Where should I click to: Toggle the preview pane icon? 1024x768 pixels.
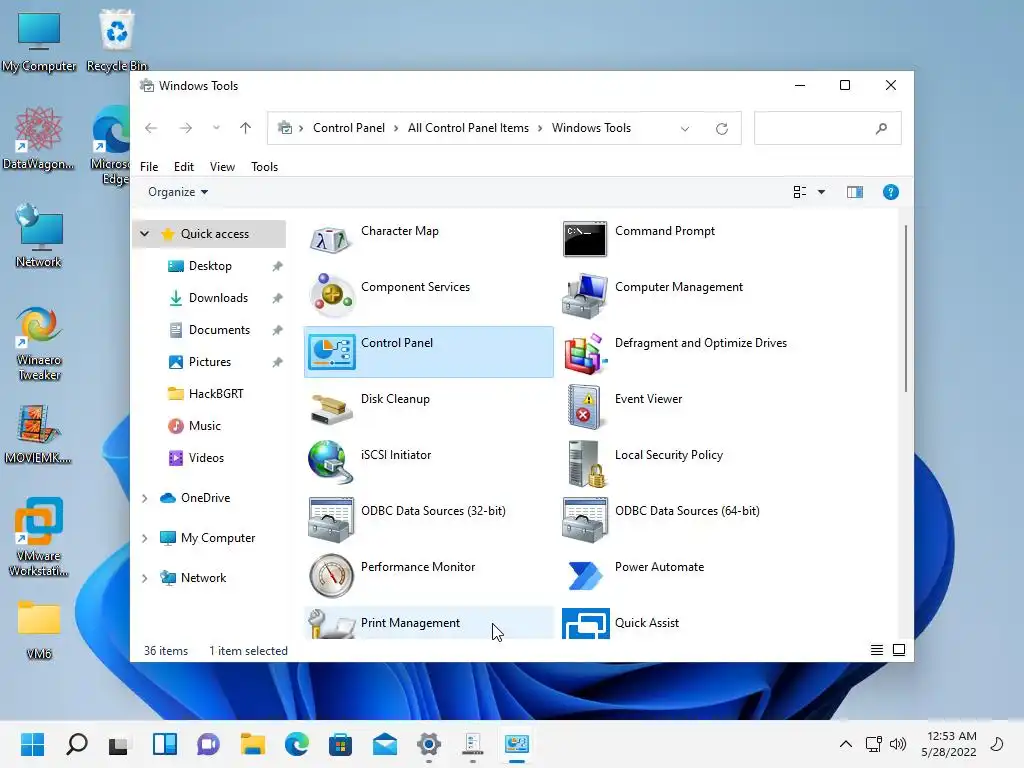855,192
